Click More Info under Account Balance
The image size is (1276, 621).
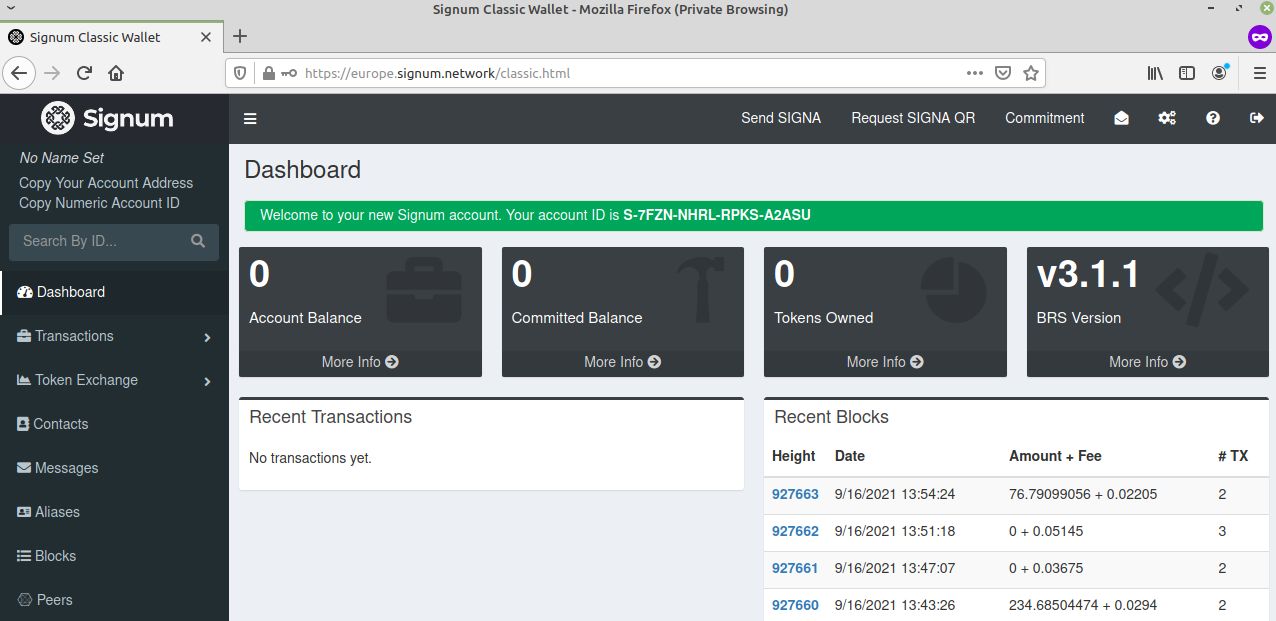(360, 362)
